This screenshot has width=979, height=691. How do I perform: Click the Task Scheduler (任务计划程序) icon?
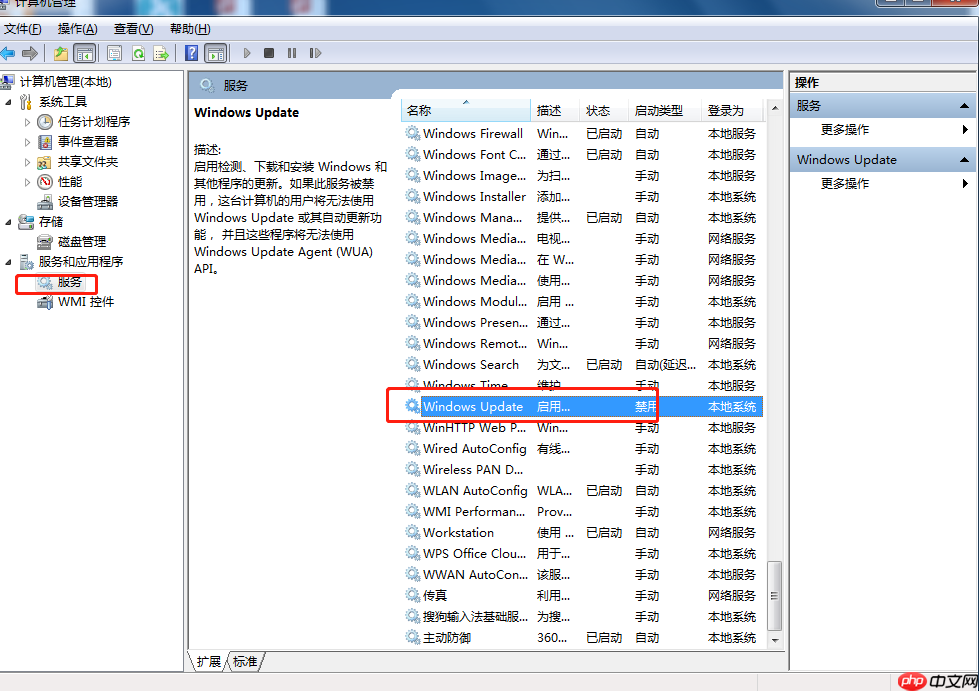click(x=45, y=122)
